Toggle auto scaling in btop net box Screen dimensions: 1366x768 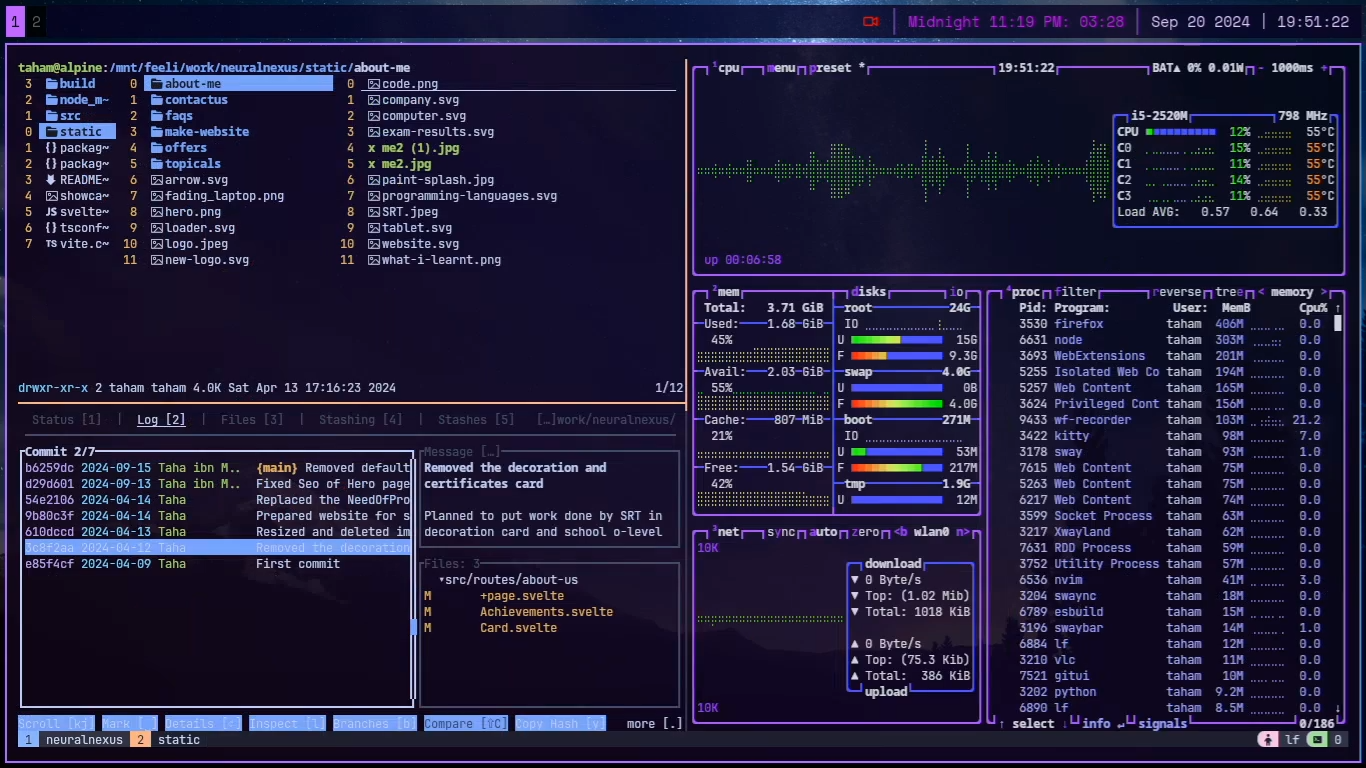pos(823,532)
